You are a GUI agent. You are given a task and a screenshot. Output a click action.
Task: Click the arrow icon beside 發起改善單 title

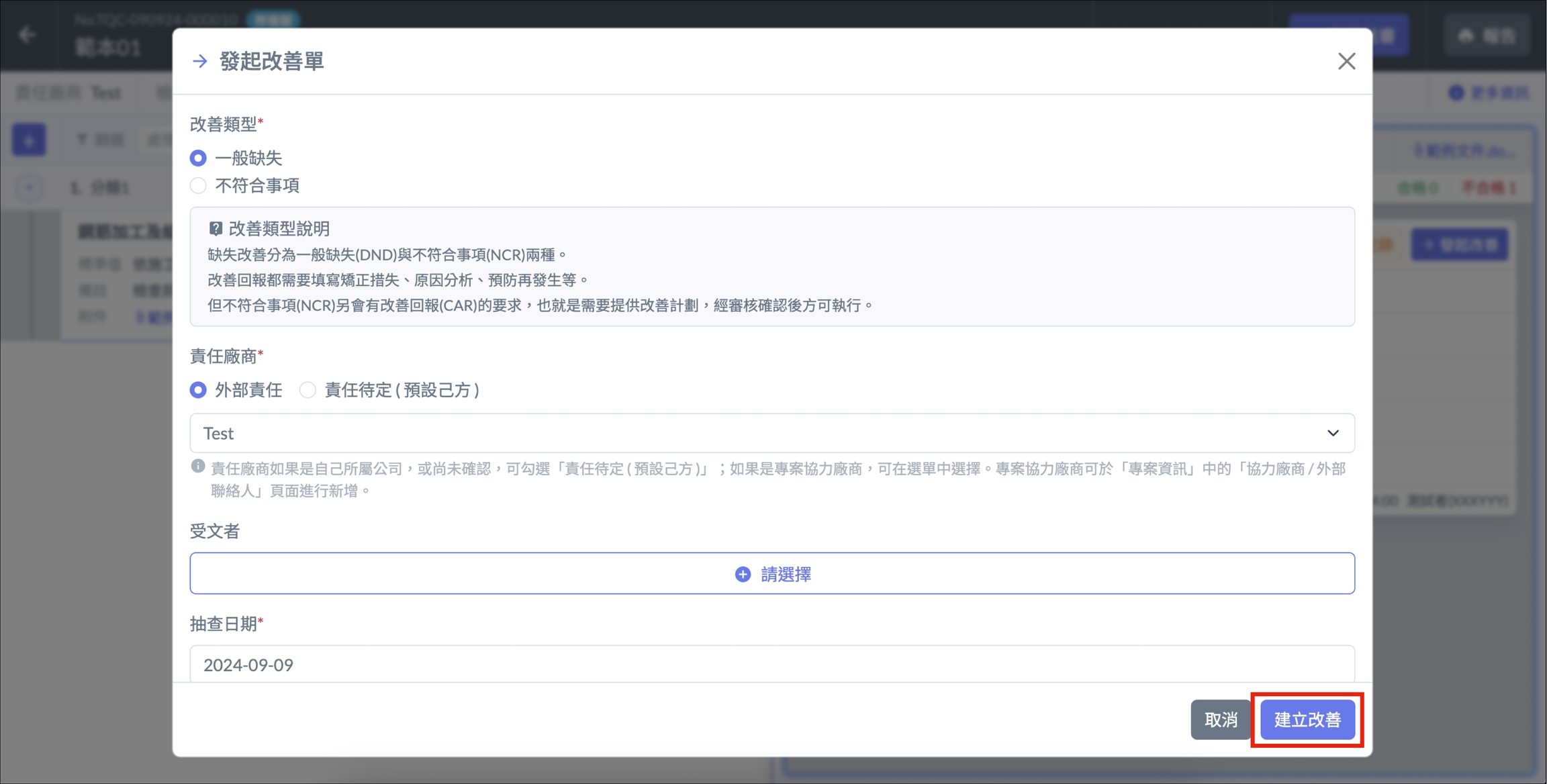click(200, 61)
